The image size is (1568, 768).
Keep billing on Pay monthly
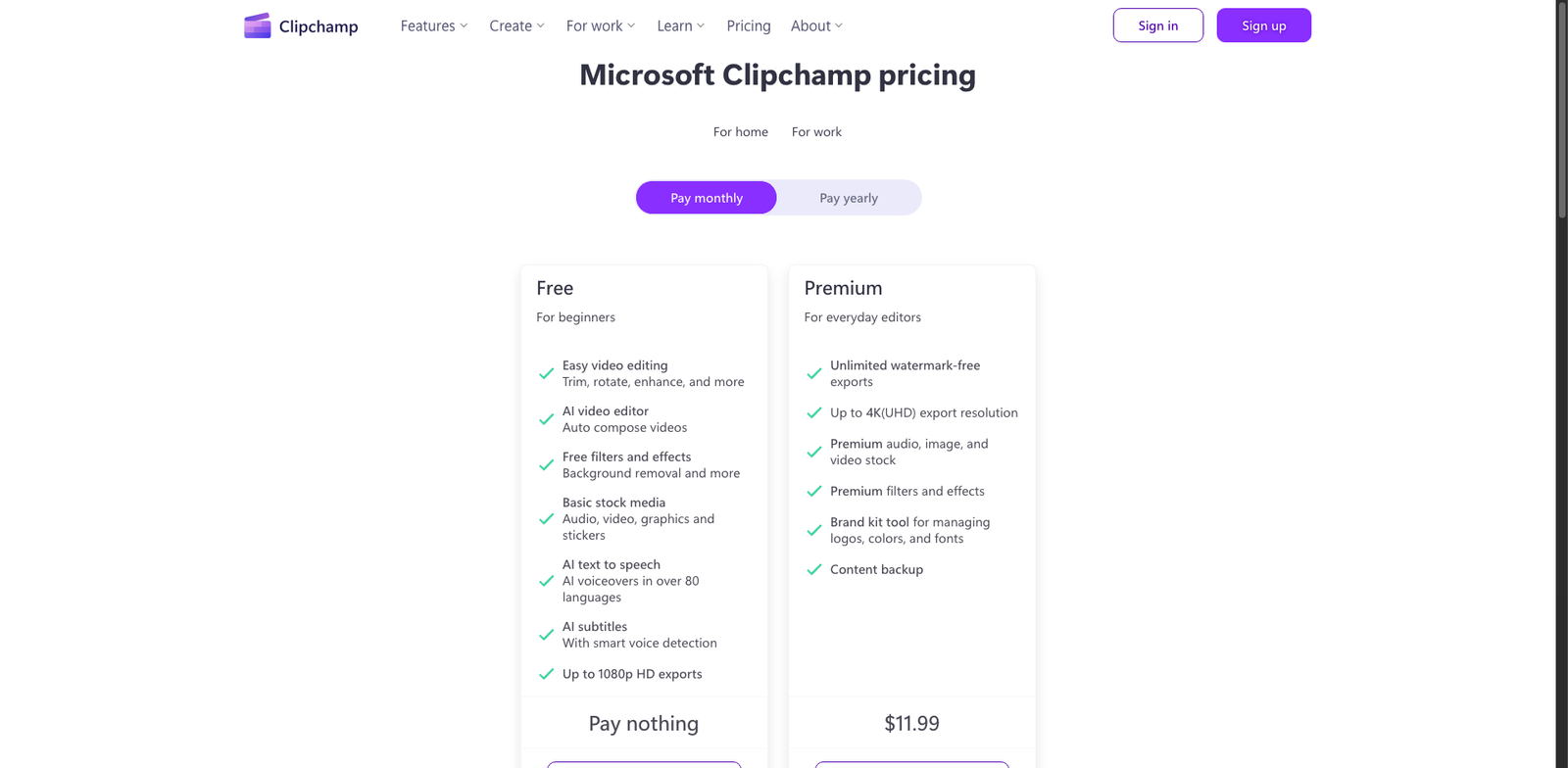pos(706,197)
